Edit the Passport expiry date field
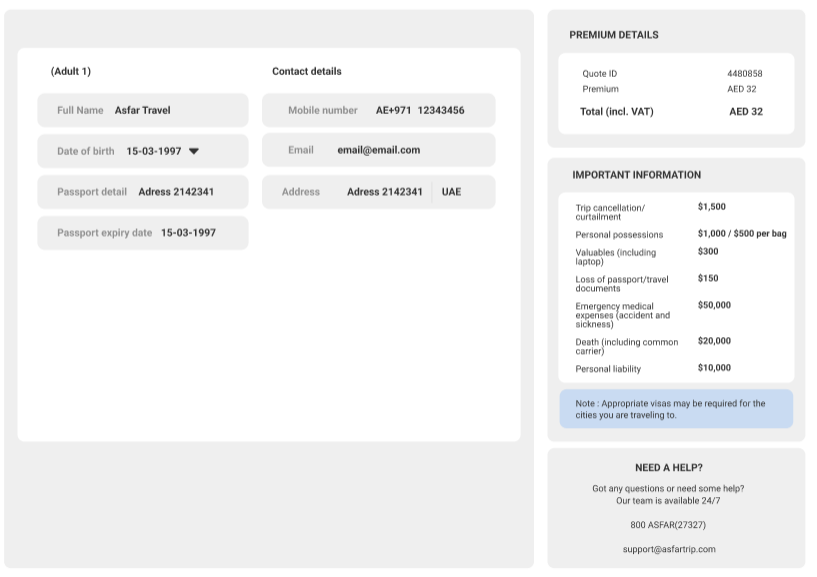The height and width of the screenshot is (577, 817). 143,233
